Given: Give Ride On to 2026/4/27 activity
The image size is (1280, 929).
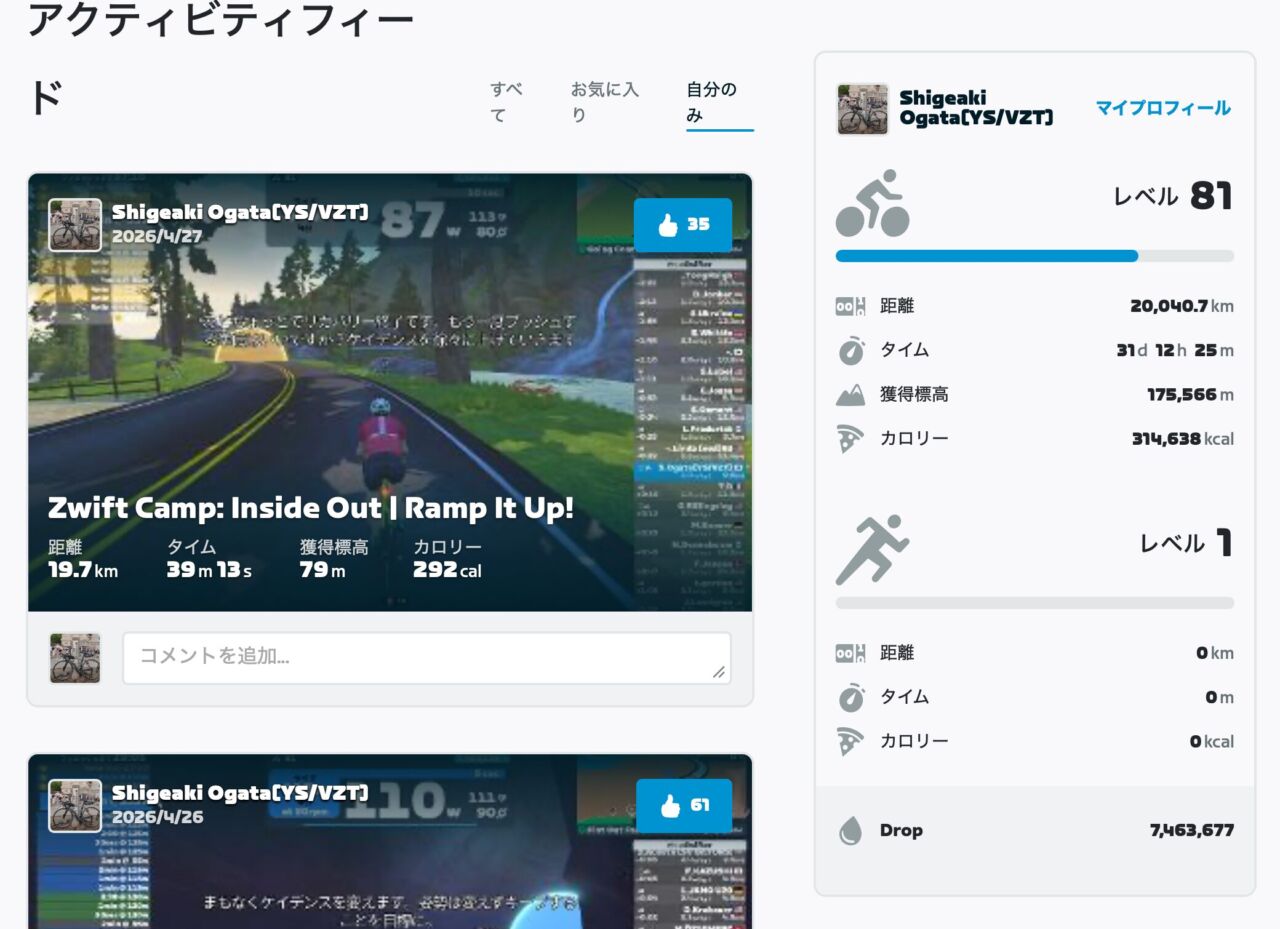Looking at the screenshot, I should tap(683, 225).
